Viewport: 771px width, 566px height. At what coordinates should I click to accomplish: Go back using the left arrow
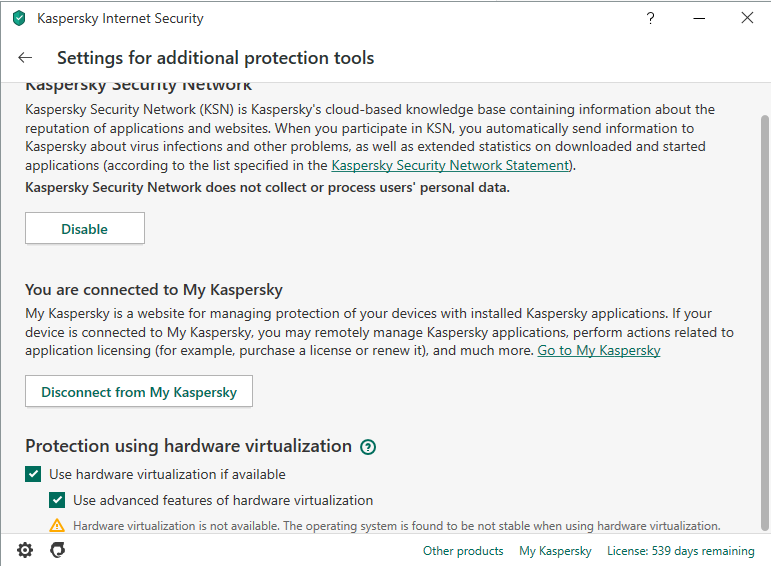(x=25, y=58)
